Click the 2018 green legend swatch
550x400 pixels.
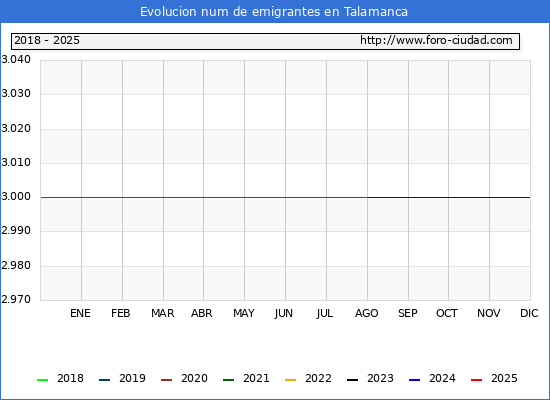42,380
